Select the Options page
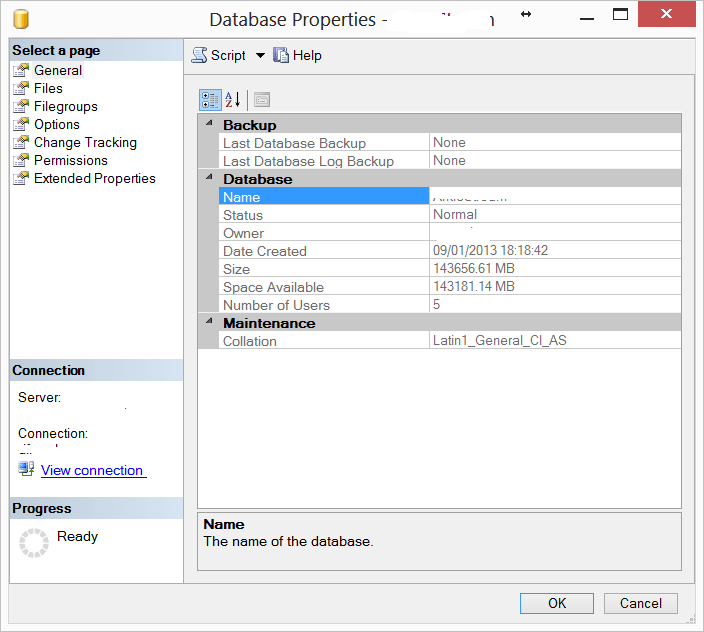The width and height of the screenshot is (704, 632). [57, 124]
